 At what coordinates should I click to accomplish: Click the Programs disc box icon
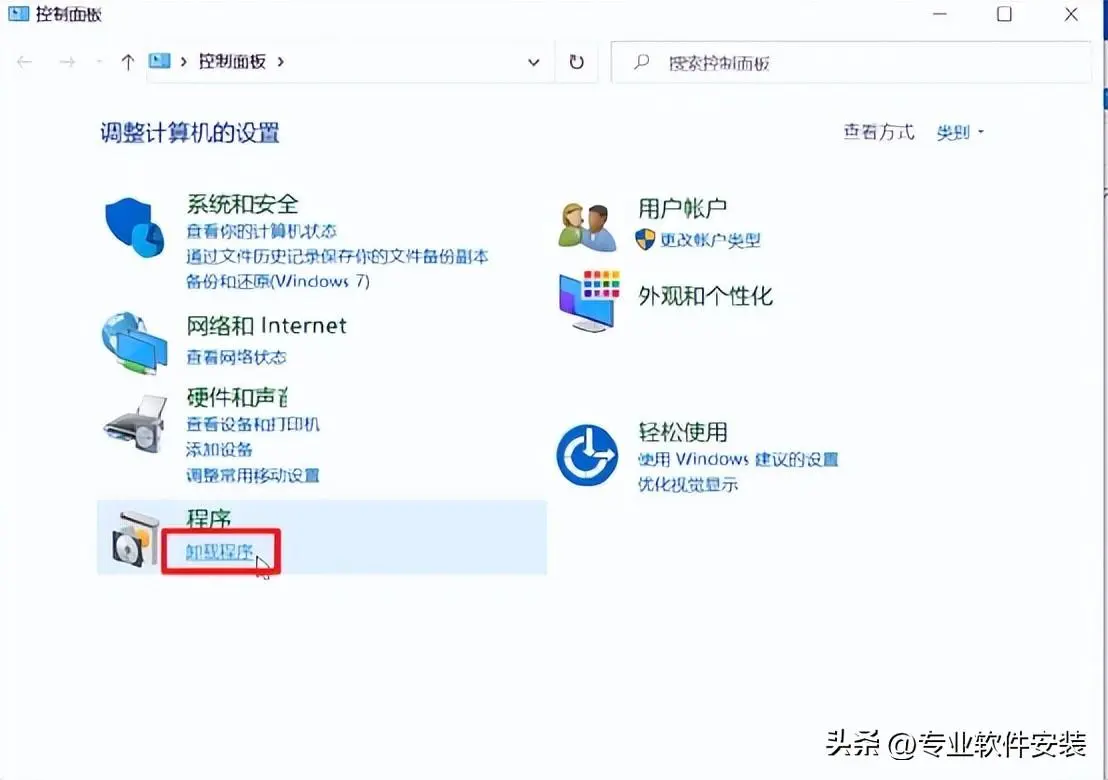[x=136, y=539]
